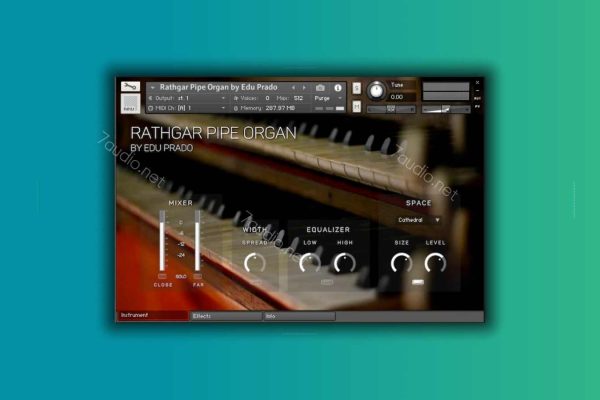Click the Far mic mixer fader
Image resolution: width=600 pixels, height=400 pixels.
click(197, 240)
